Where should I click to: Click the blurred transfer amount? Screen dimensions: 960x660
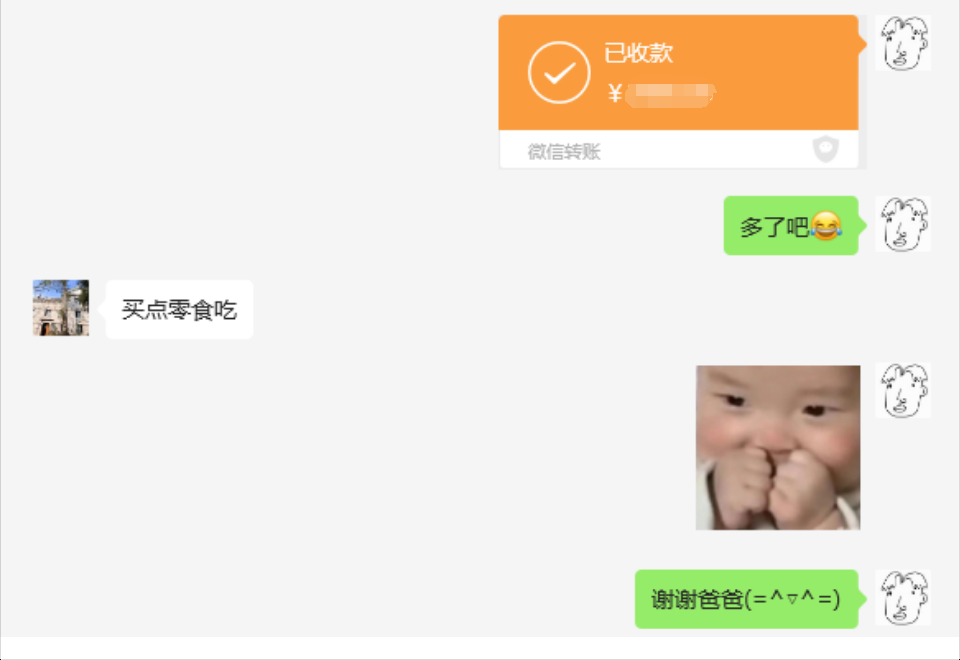point(670,95)
